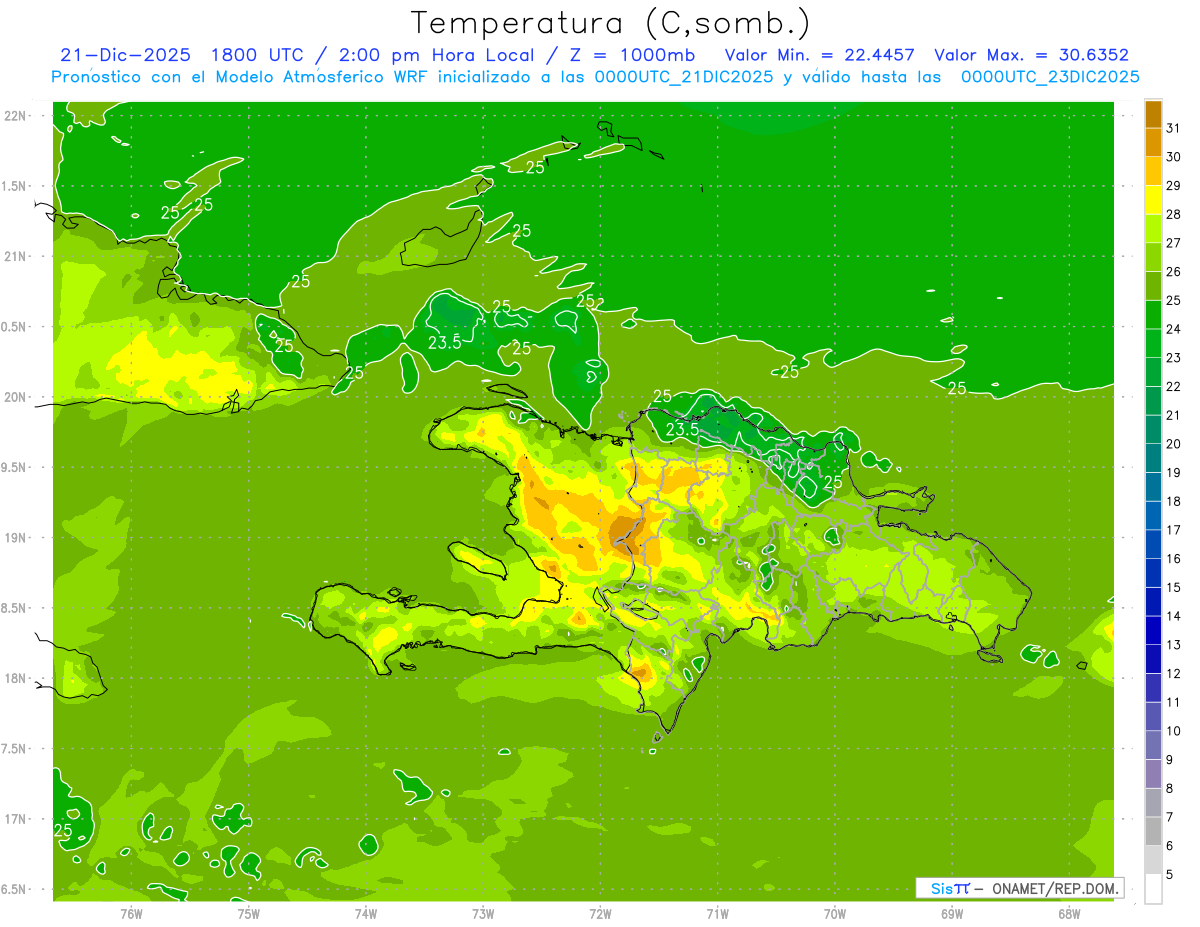
Task: Click 'Valor Min. = 22.4457' in header
Action: coord(819,55)
